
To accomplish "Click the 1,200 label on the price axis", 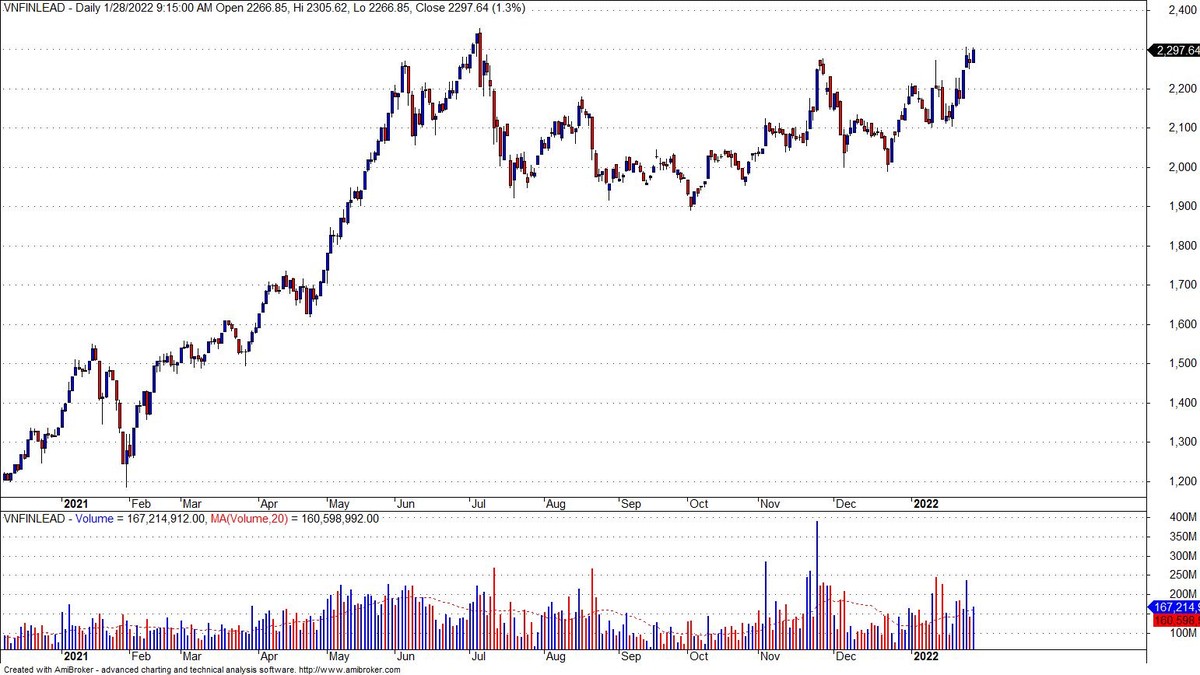I will point(1168,481).
